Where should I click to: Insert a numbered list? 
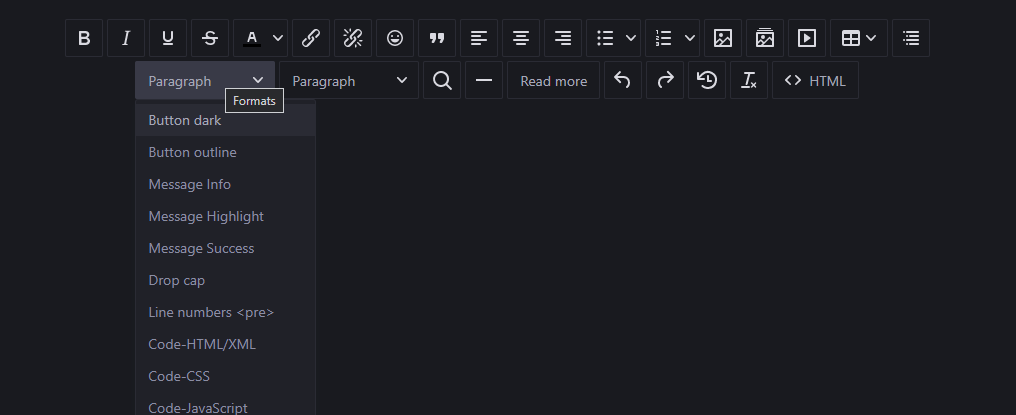pyautogui.click(x=664, y=38)
